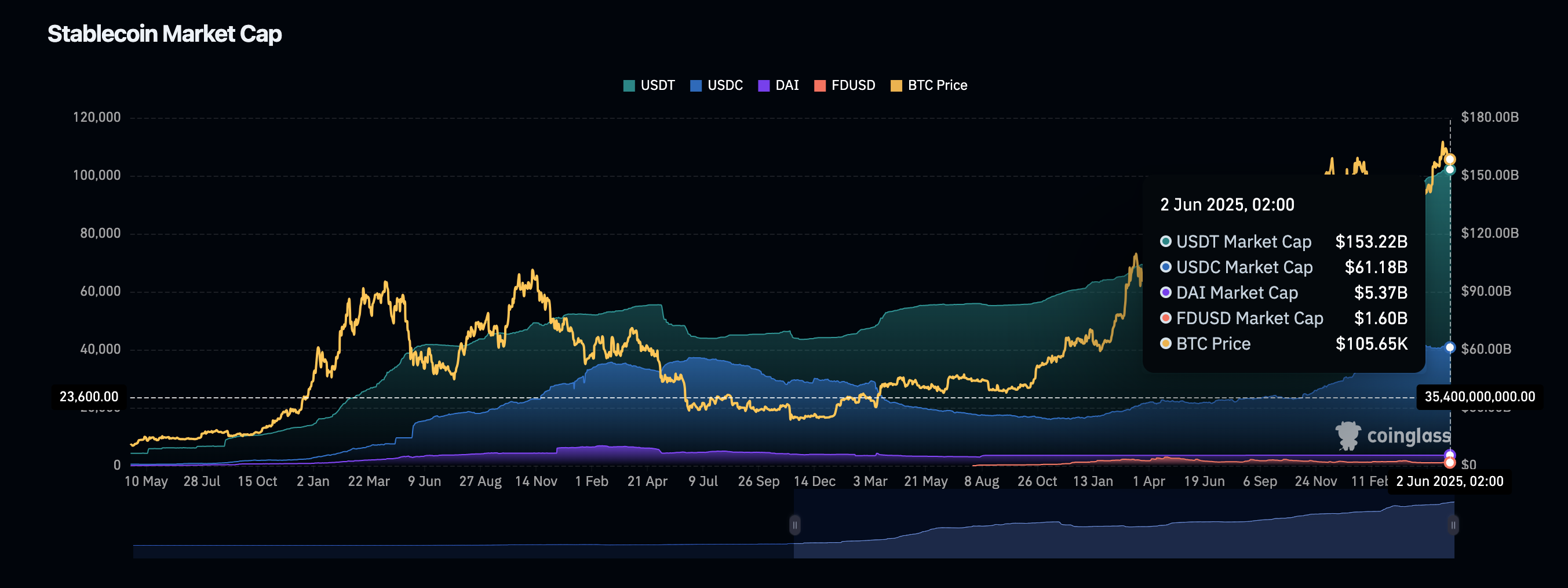The height and width of the screenshot is (588, 1568).
Task: Click the 35,400,000,000.00 crosshair value label
Action: click(1480, 397)
